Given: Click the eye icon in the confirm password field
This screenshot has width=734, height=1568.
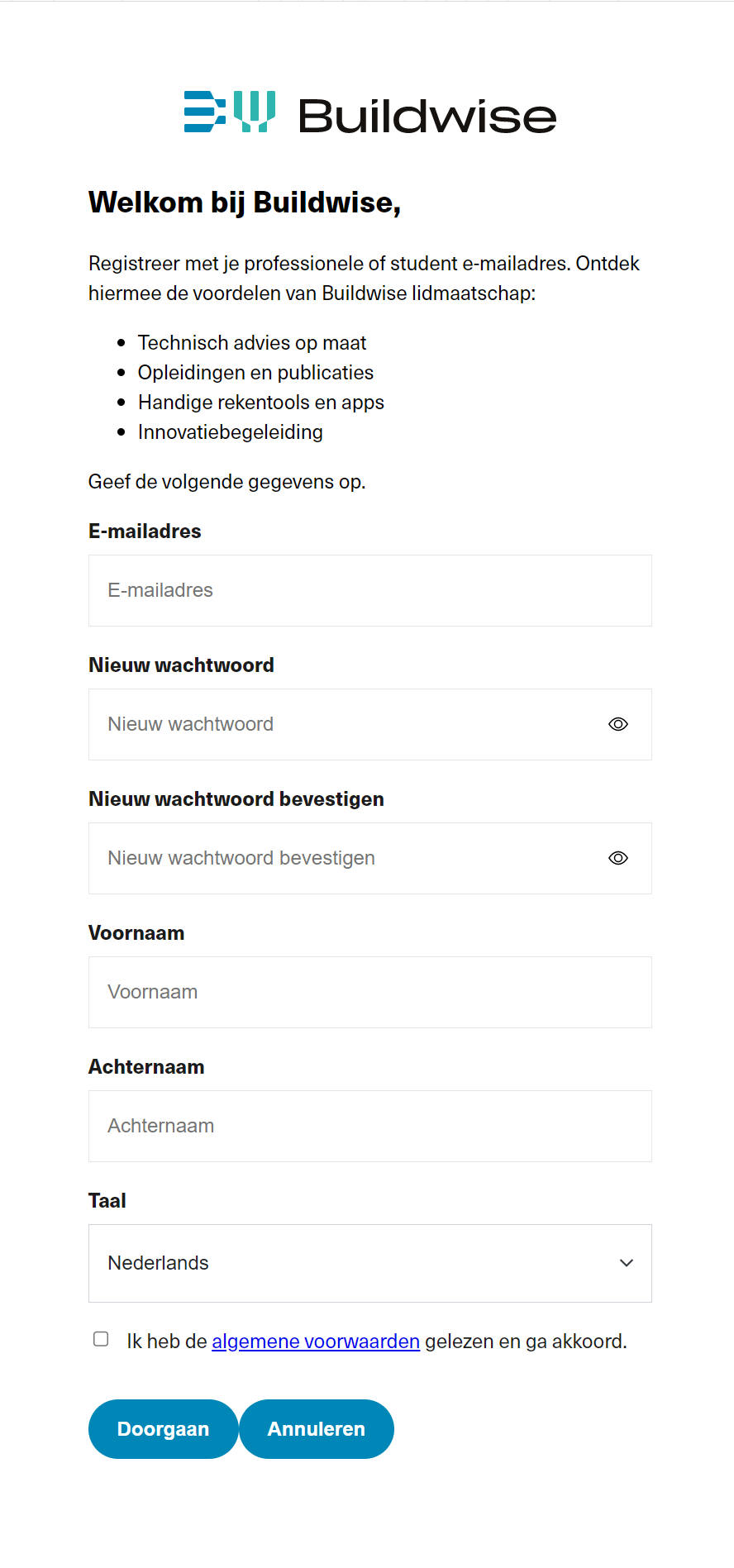Looking at the screenshot, I should tap(617, 857).
